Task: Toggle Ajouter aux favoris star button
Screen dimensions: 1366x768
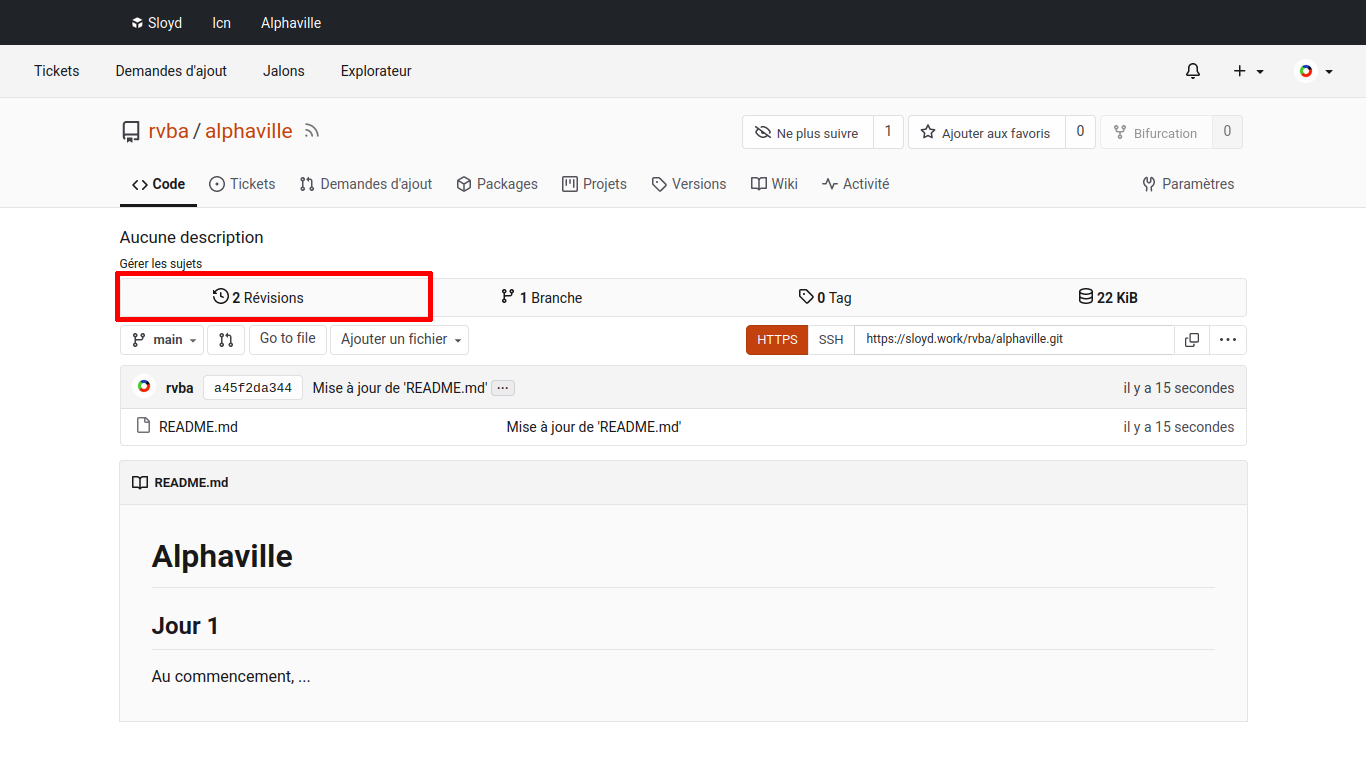Action: 986,133
